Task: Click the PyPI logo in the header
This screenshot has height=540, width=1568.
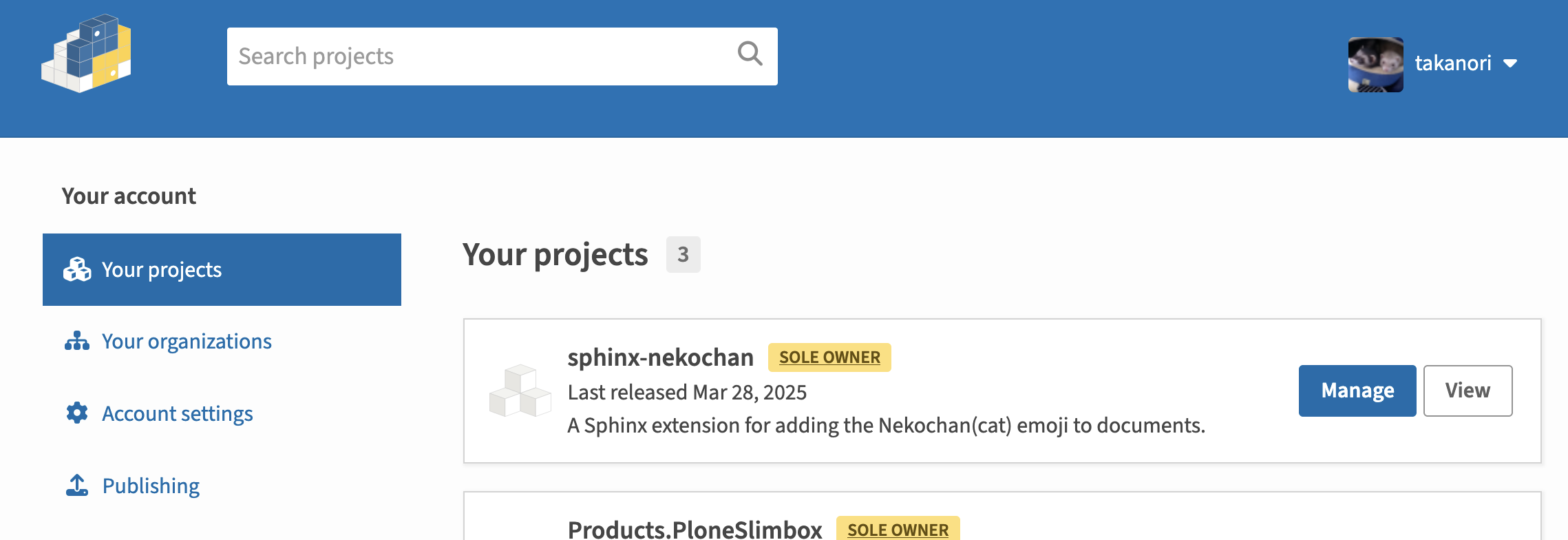Action: pos(87,54)
